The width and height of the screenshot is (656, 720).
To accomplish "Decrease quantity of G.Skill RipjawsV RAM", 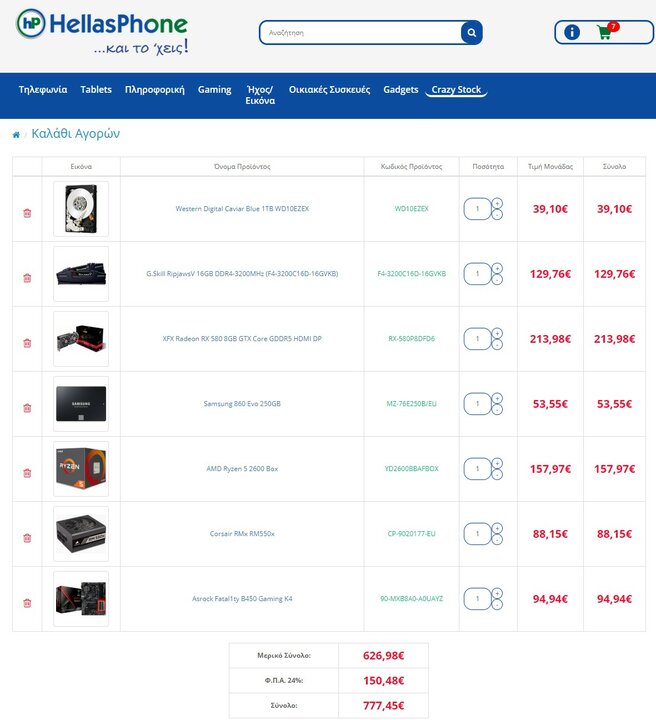I will pyautogui.click(x=497, y=279).
